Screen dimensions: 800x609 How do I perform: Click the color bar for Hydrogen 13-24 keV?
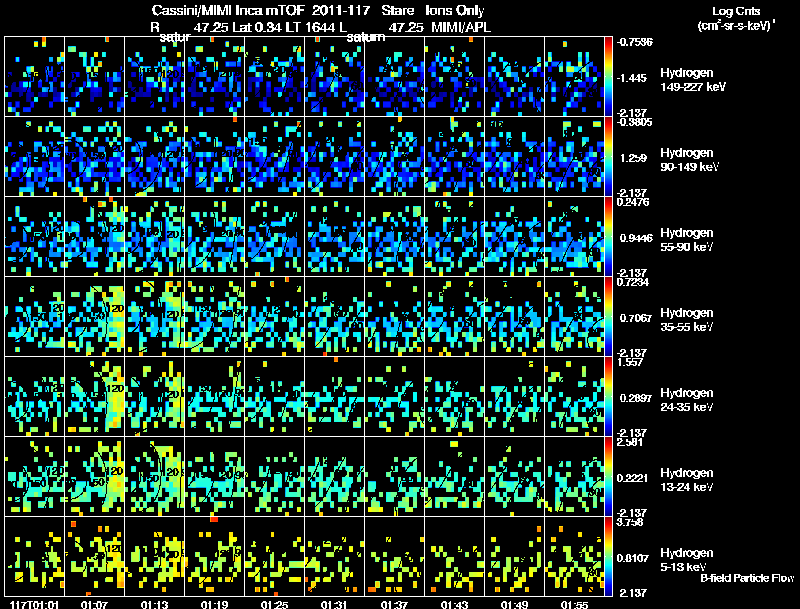608,477
